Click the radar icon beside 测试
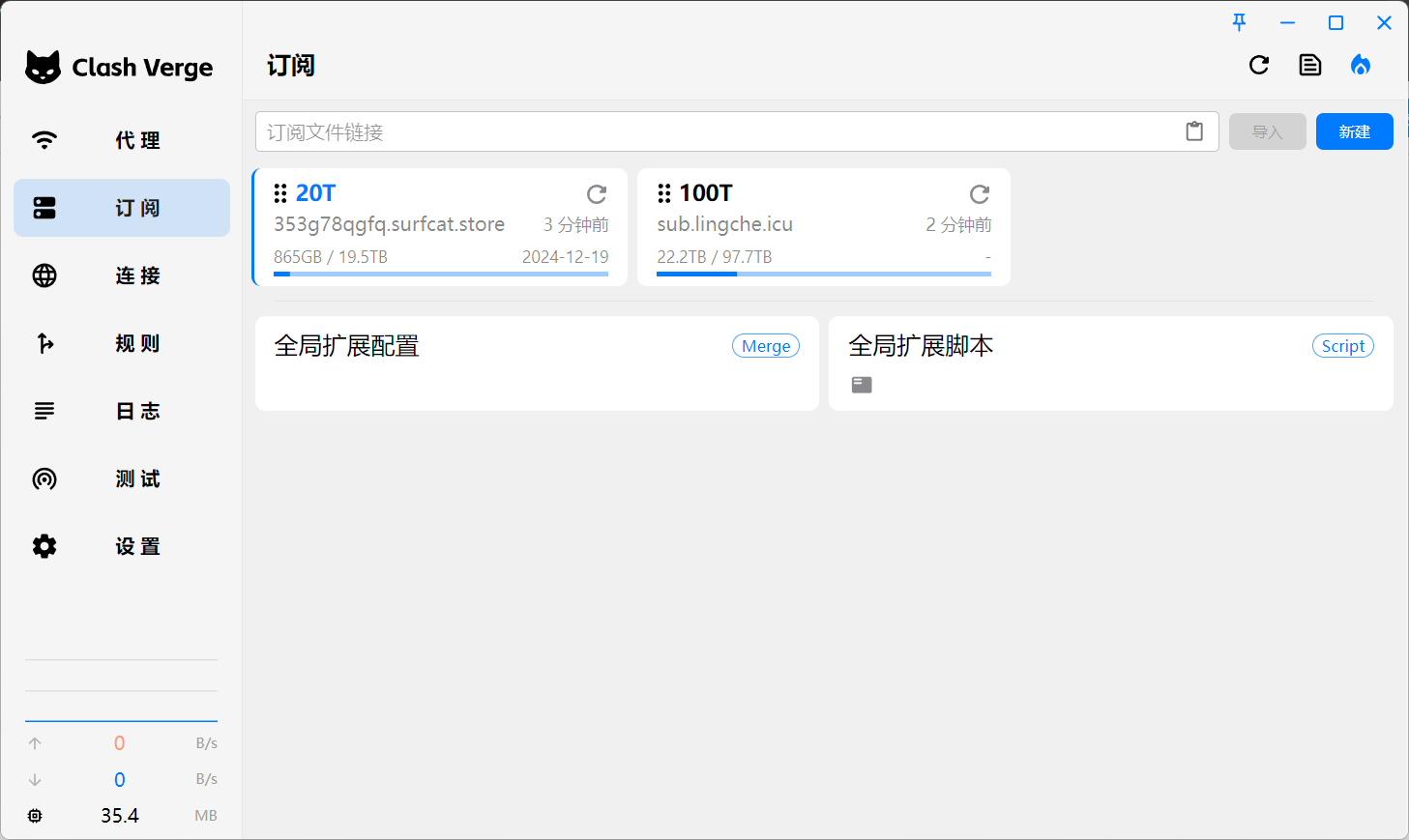 pos(44,478)
